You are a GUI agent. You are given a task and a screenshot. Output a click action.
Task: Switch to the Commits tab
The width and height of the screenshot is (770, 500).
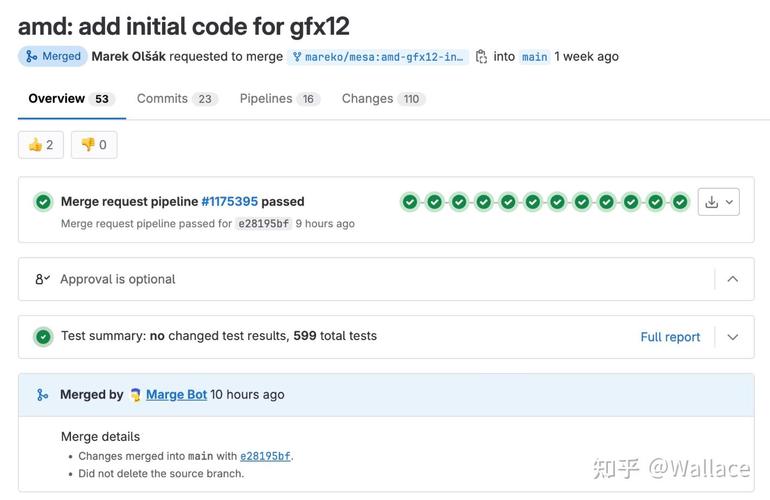coord(177,99)
